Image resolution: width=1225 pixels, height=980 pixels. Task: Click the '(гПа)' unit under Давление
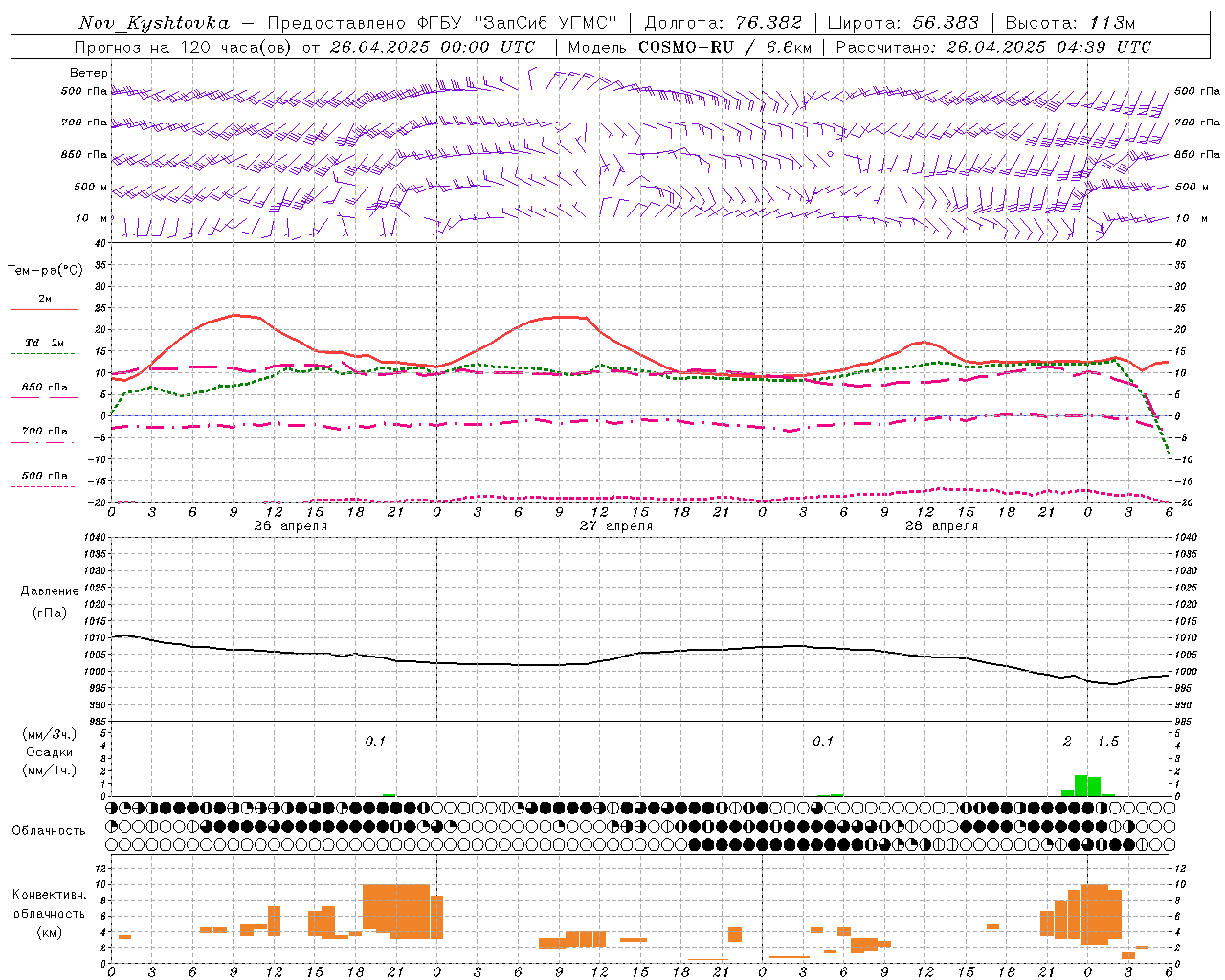click(50, 613)
